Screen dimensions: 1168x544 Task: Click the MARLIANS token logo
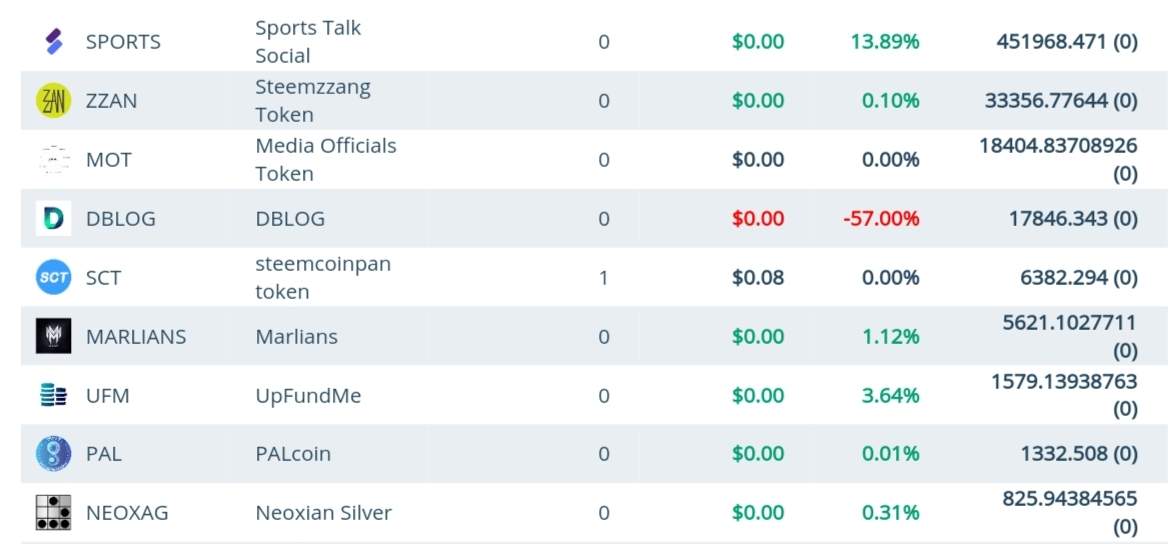pos(54,336)
